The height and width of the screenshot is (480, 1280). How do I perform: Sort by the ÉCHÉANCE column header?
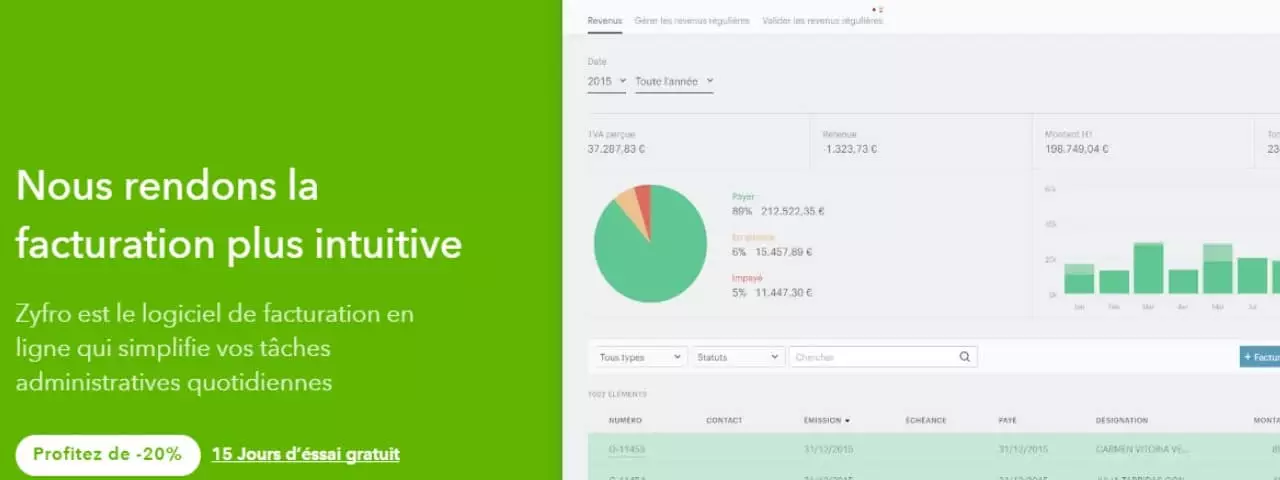coord(925,421)
